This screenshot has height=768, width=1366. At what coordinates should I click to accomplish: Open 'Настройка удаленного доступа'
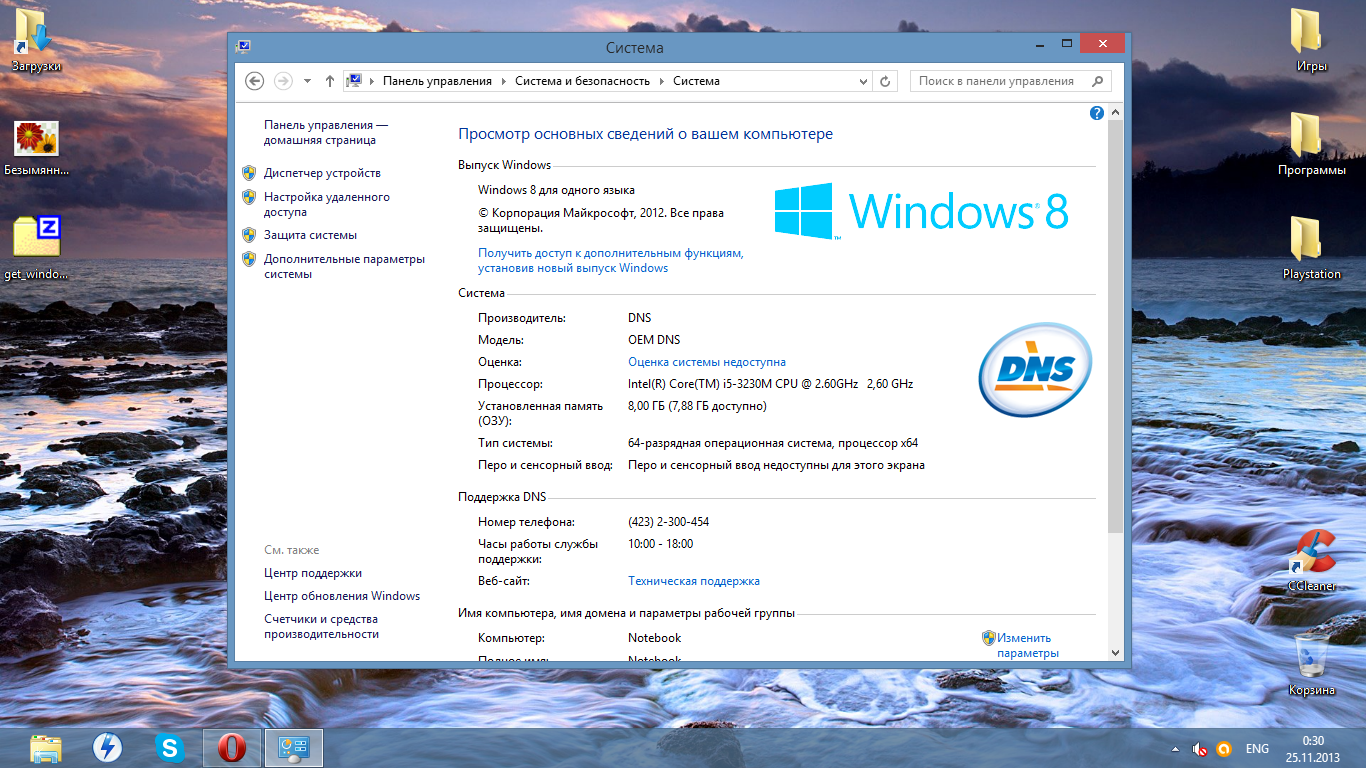[x=327, y=204]
